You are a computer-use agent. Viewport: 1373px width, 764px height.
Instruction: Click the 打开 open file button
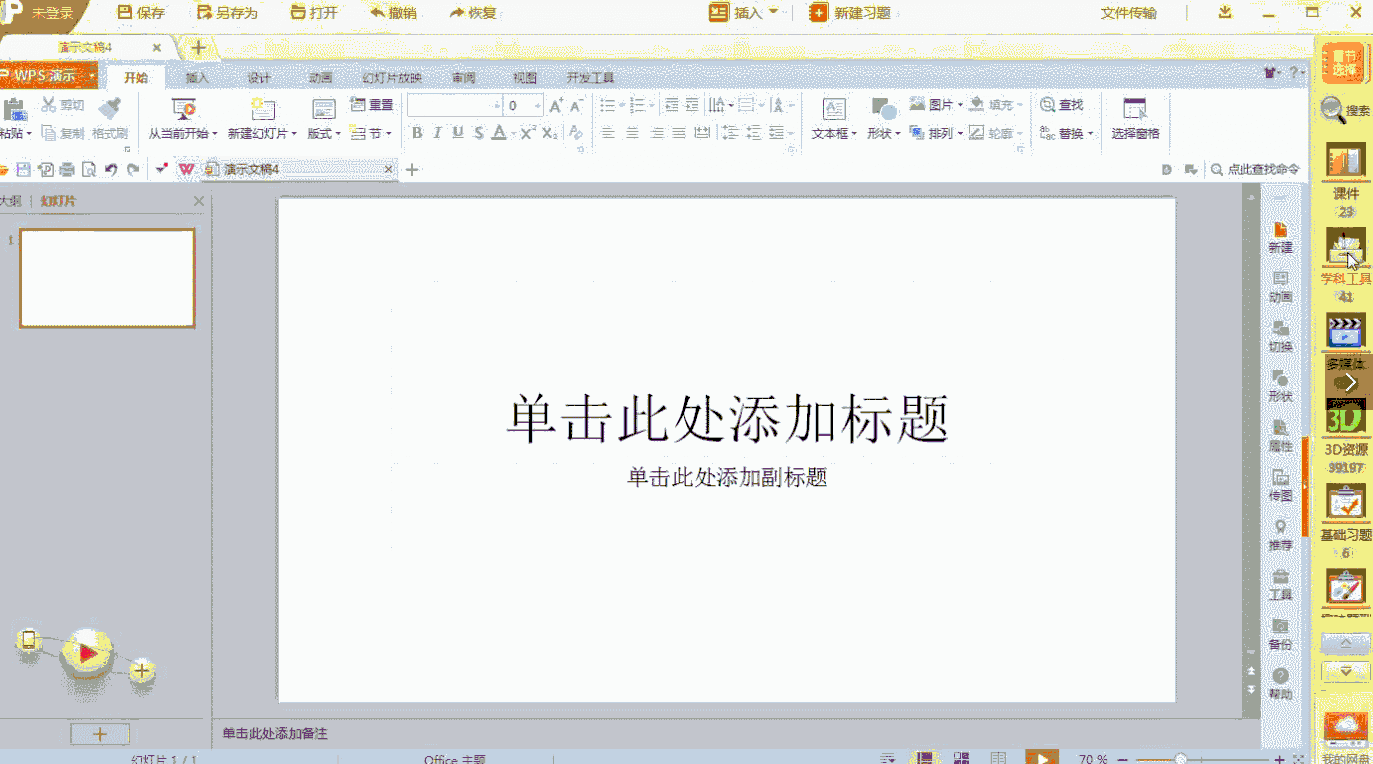point(314,13)
